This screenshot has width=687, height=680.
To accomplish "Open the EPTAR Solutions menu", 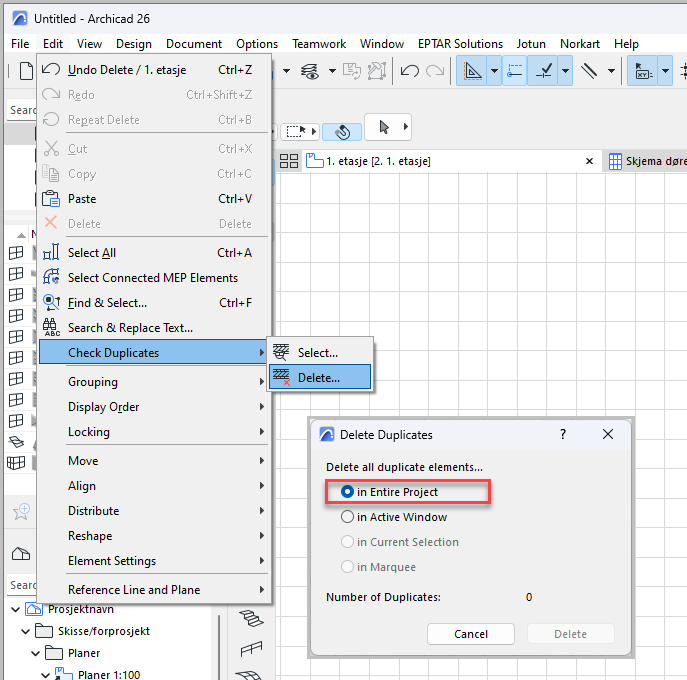I will [x=460, y=44].
